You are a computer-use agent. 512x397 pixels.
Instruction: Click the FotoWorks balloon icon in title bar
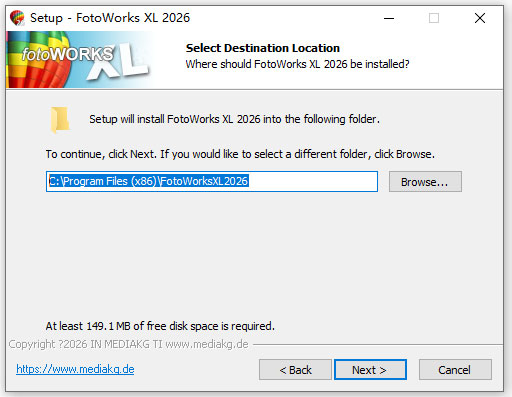(x=17, y=18)
